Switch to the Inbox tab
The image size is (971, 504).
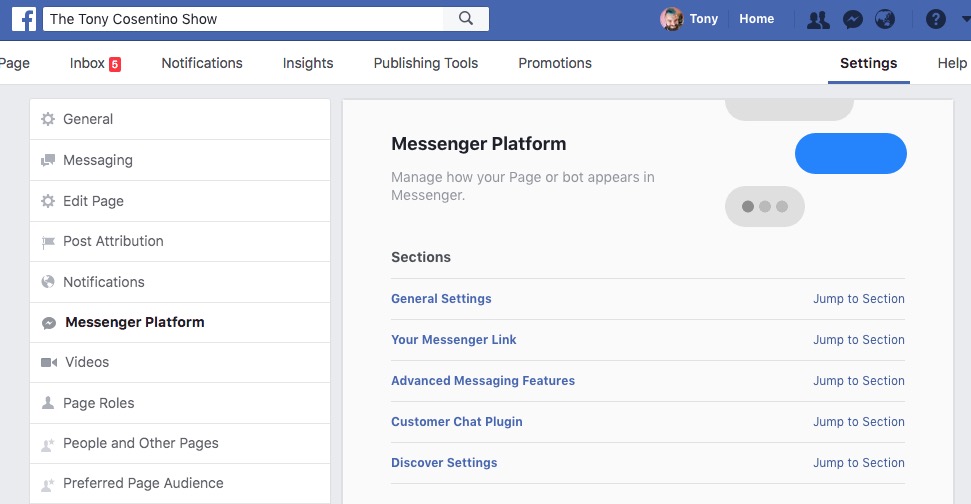coord(95,63)
